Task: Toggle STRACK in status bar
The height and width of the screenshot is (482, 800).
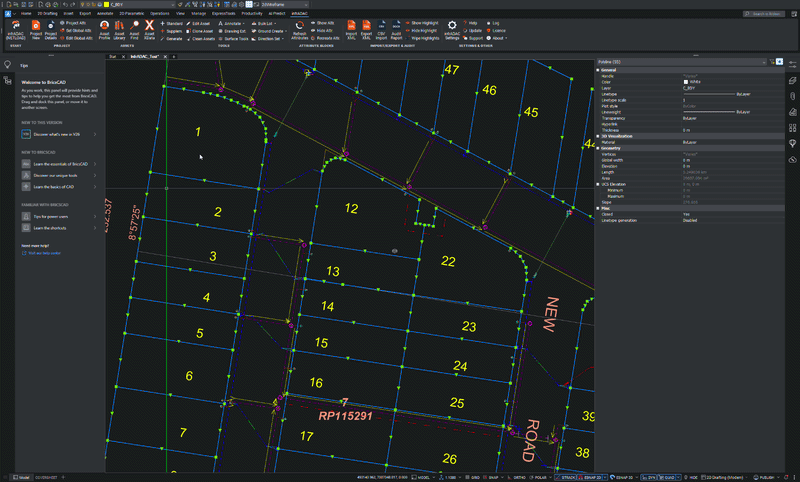Action: tap(566, 478)
